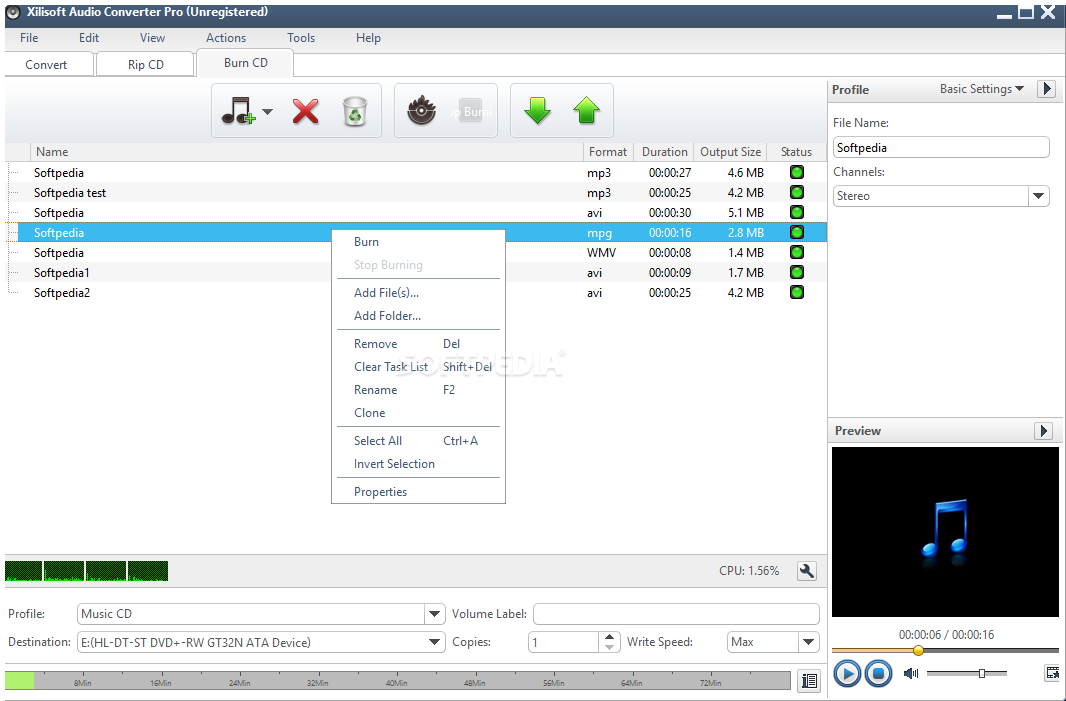Image resolution: width=1066 pixels, height=701 pixels.
Task: Open the Profile Music CD dropdown
Action: [434, 614]
